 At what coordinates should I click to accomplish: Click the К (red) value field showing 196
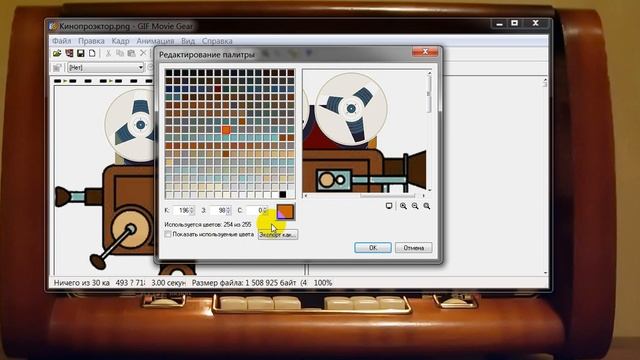coord(181,211)
